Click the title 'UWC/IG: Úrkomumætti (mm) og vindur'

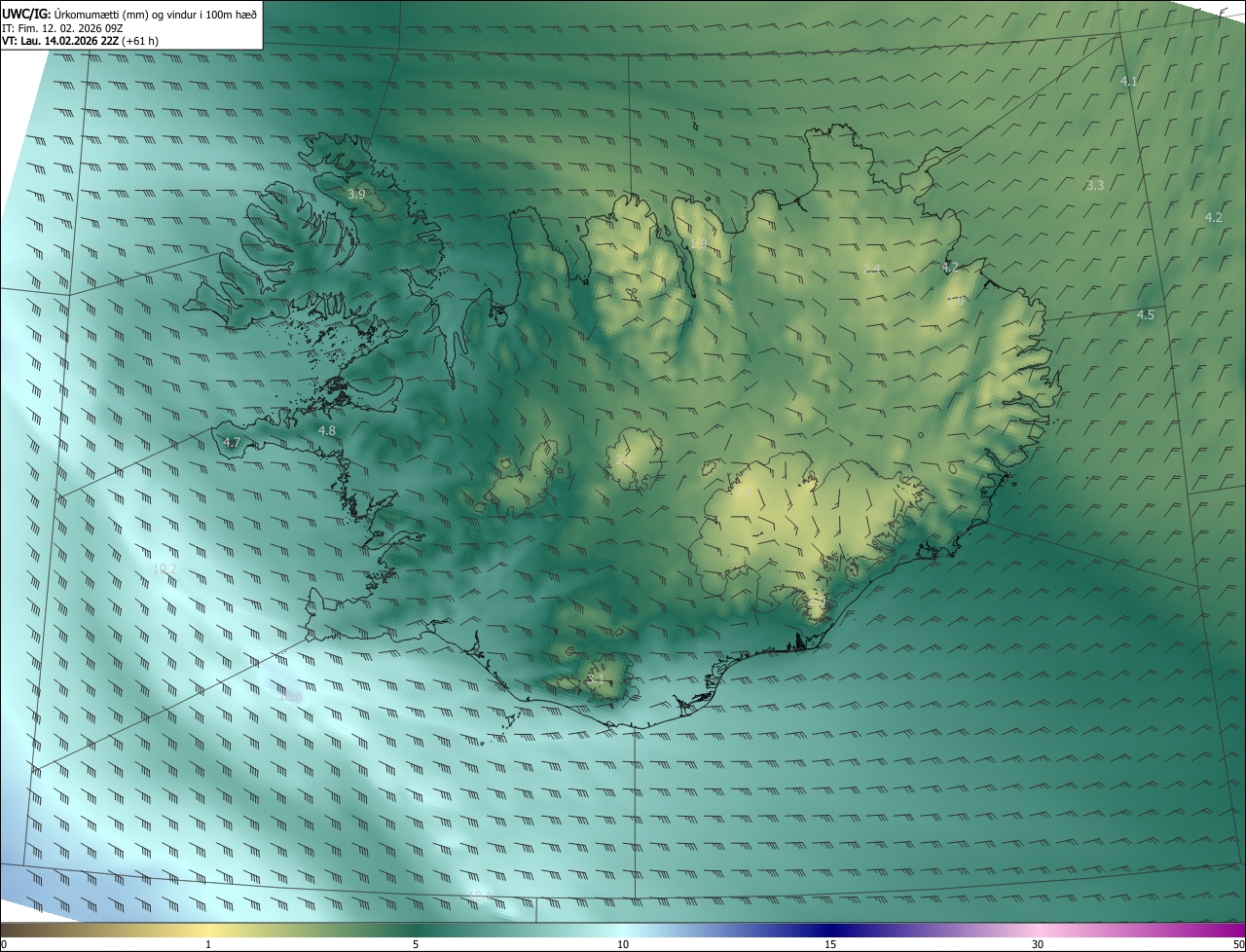tap(129, 14)
